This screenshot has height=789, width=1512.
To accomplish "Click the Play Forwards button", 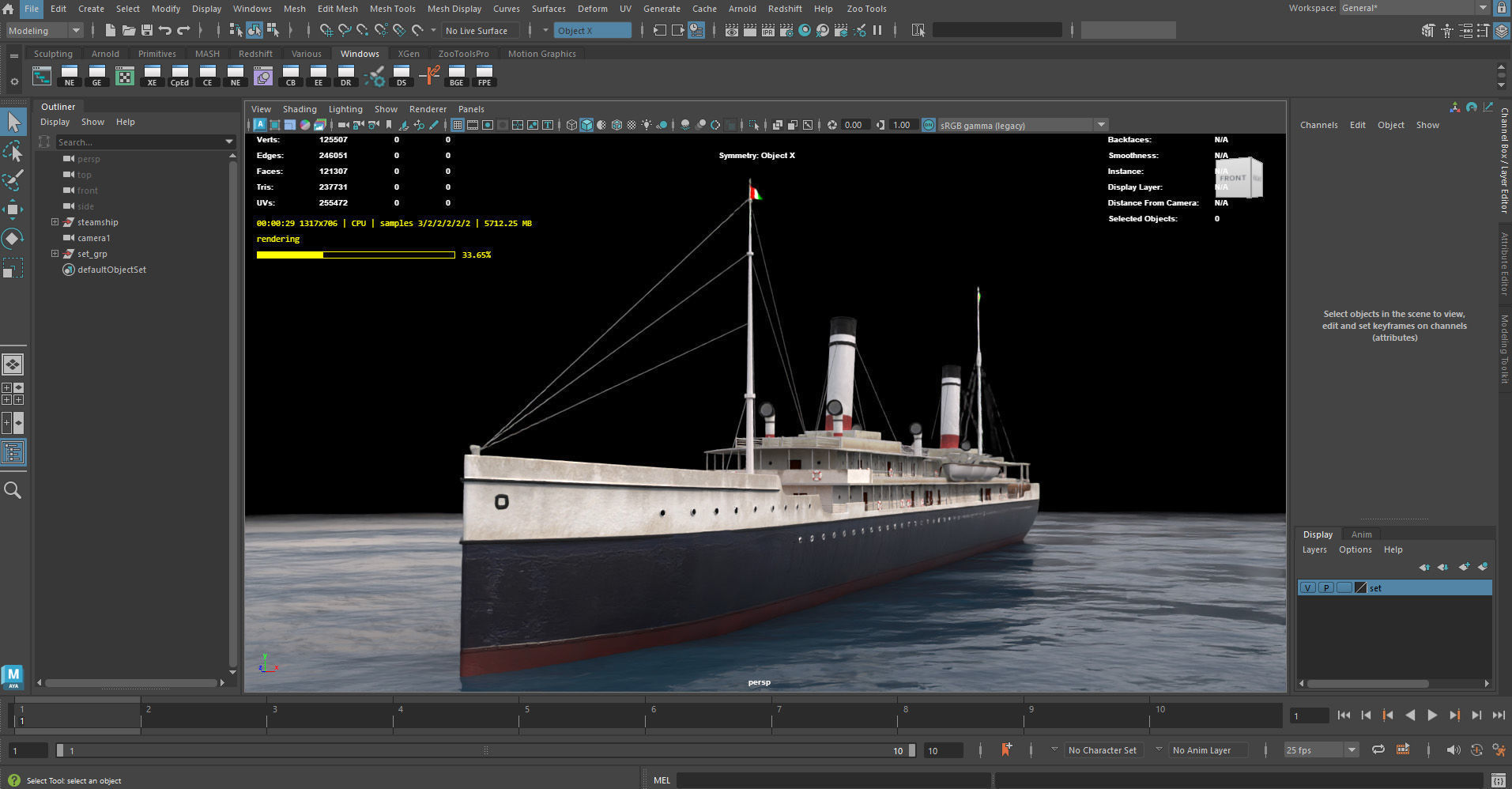I will point(1431,715).
